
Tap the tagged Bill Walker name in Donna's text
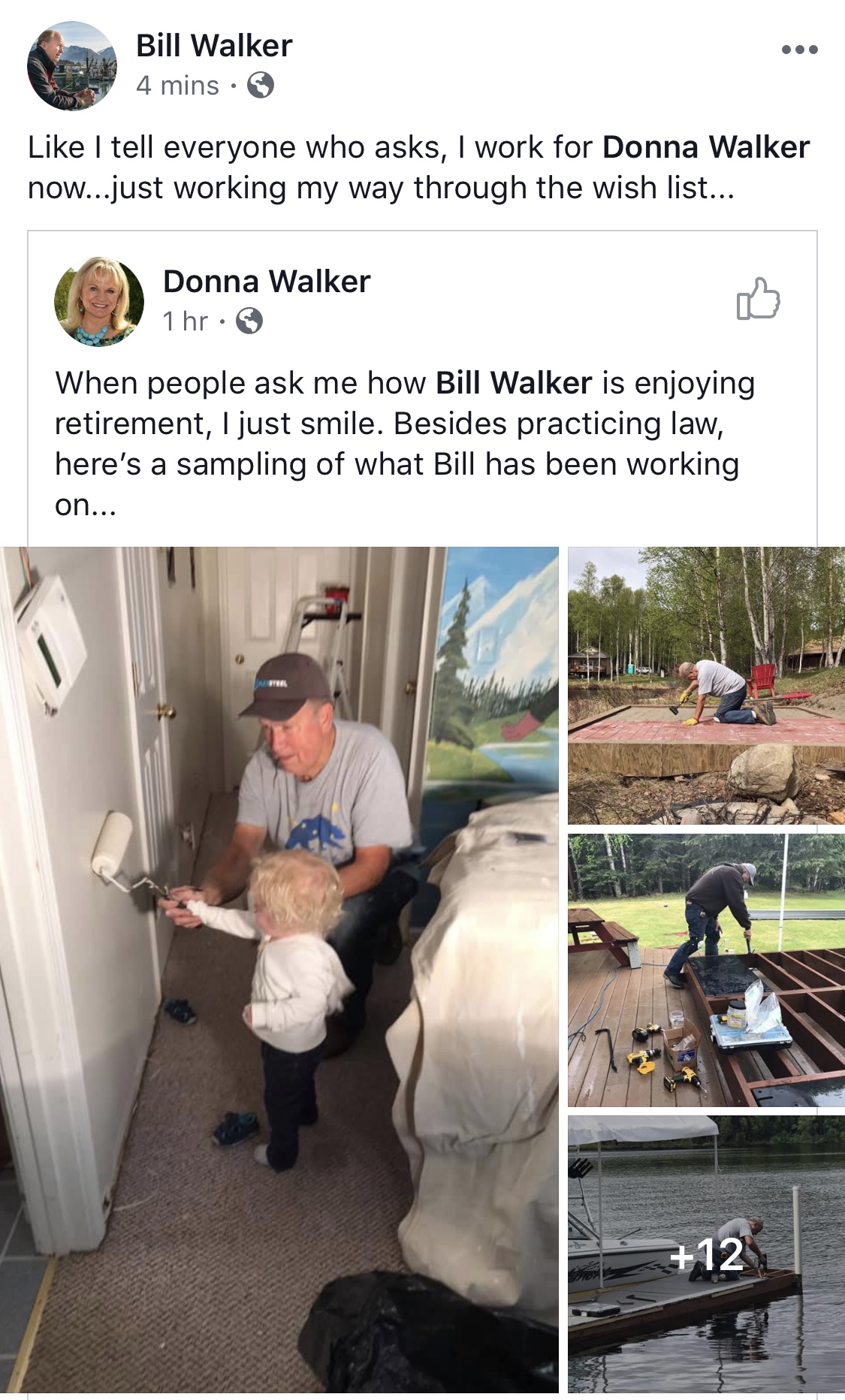[x=514, y=383]
